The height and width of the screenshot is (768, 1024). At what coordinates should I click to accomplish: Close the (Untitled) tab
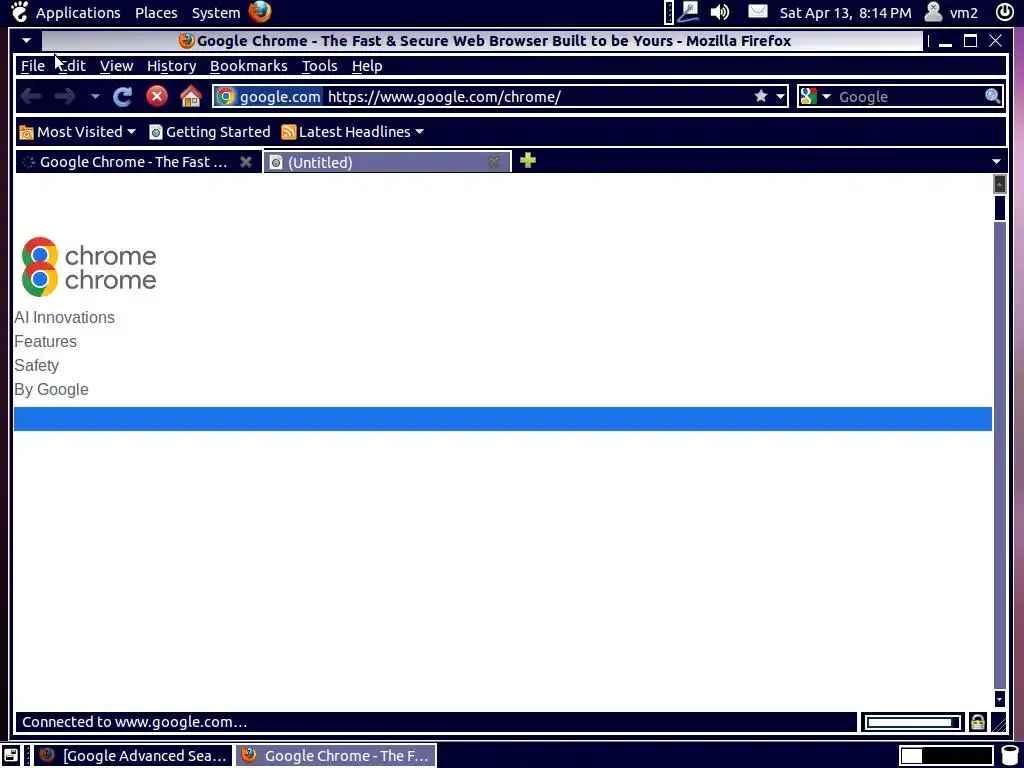494,163
